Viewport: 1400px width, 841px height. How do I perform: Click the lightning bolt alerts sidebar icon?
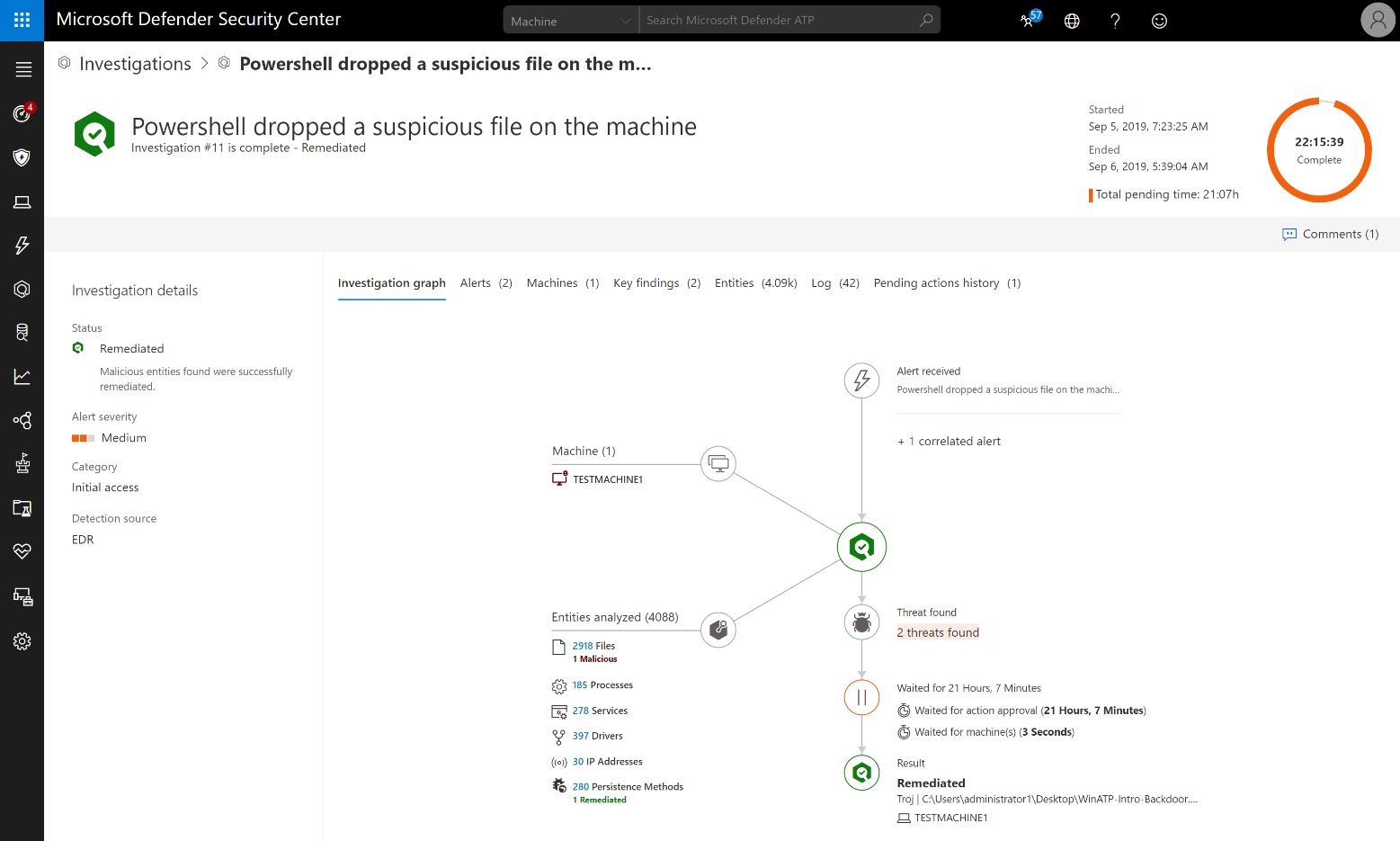pos(22,245)
